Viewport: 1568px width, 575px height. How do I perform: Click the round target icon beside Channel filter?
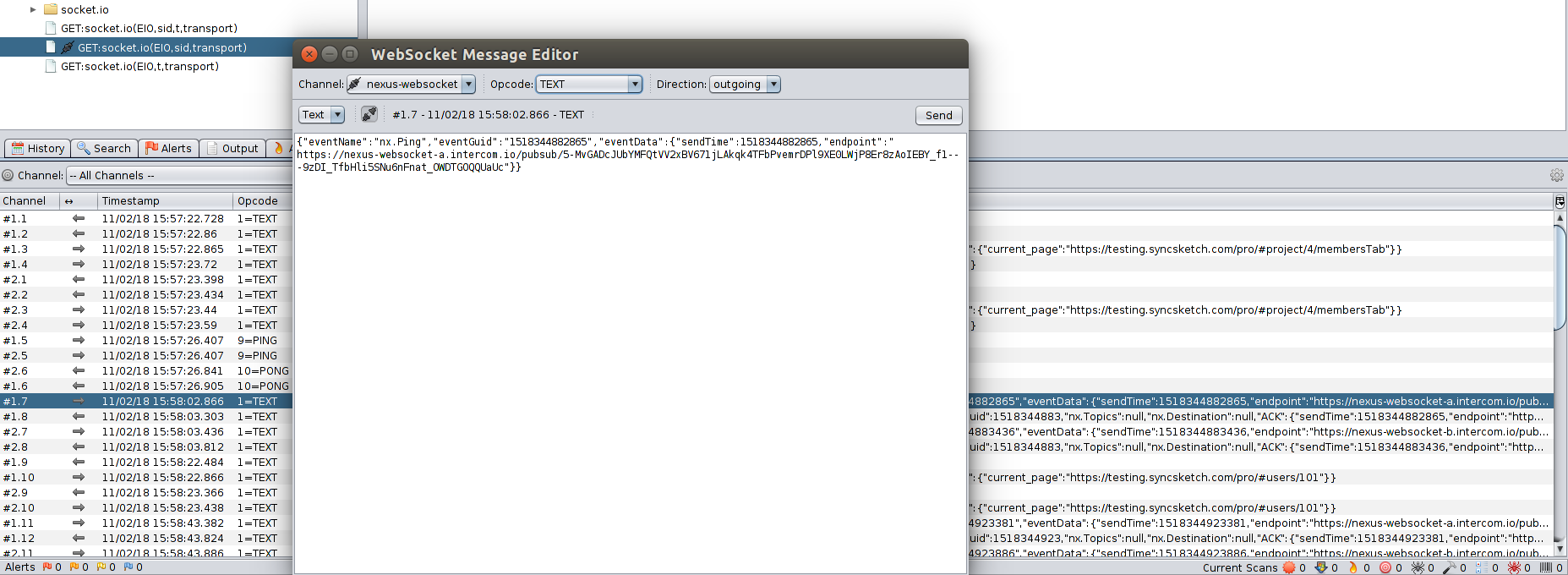pos(8,175)
